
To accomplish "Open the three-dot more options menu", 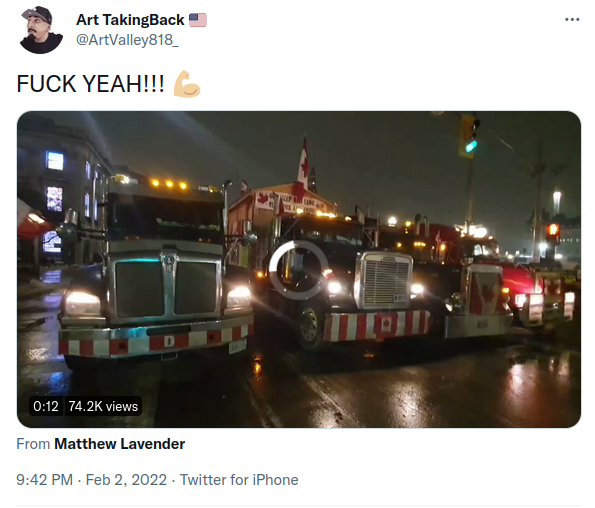I will 572,19.
